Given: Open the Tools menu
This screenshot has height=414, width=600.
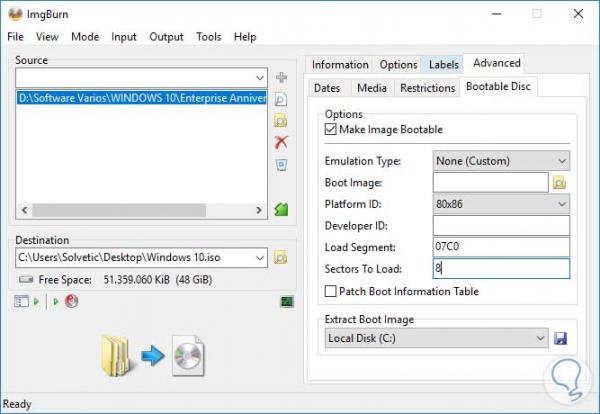Looking at the screenshot, I should click(x=209, y=37).
